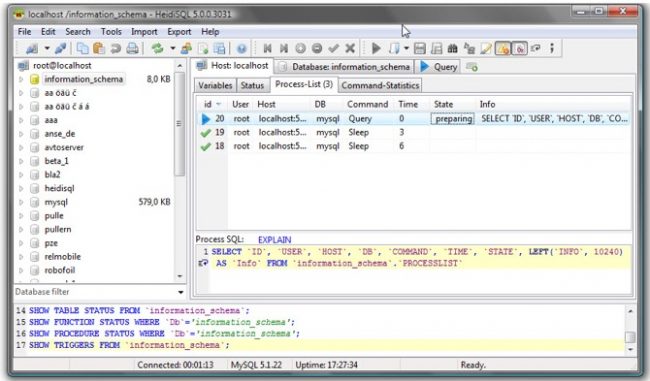
Task: Go to last record icon
Action: click(x=284, y=49)
